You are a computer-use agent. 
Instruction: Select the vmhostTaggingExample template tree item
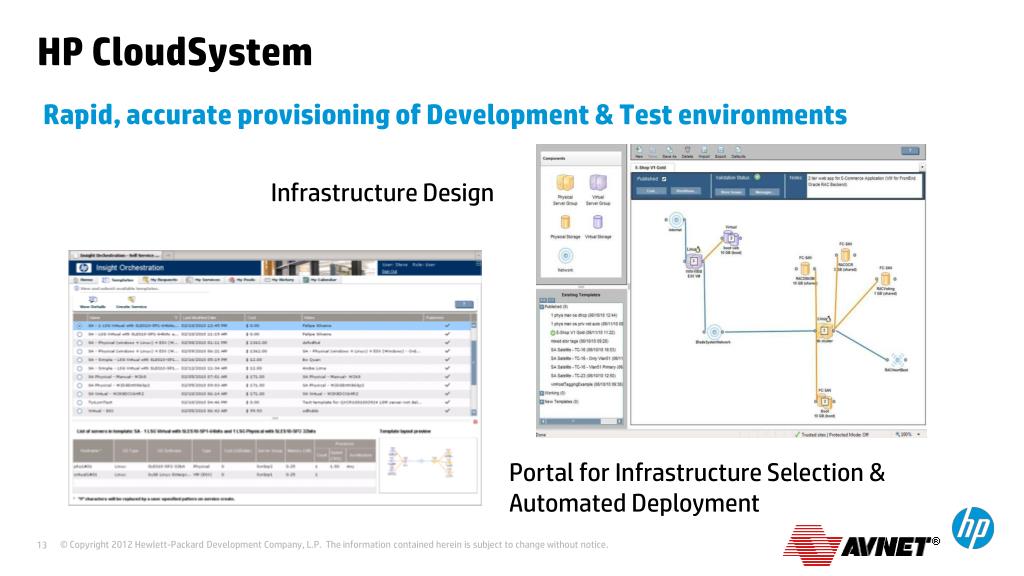[586, 384]
